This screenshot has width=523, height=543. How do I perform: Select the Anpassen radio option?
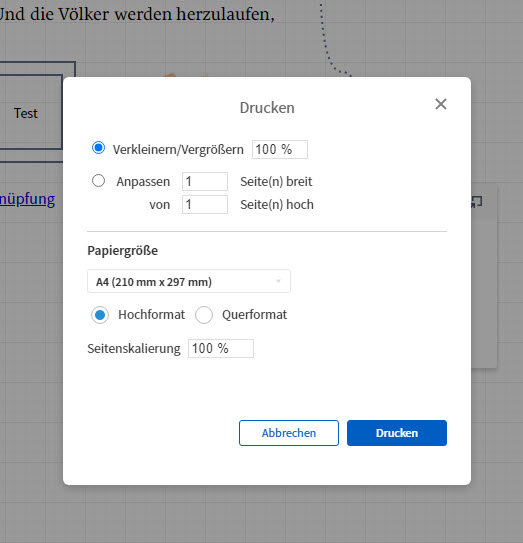(x=98, y=180)
